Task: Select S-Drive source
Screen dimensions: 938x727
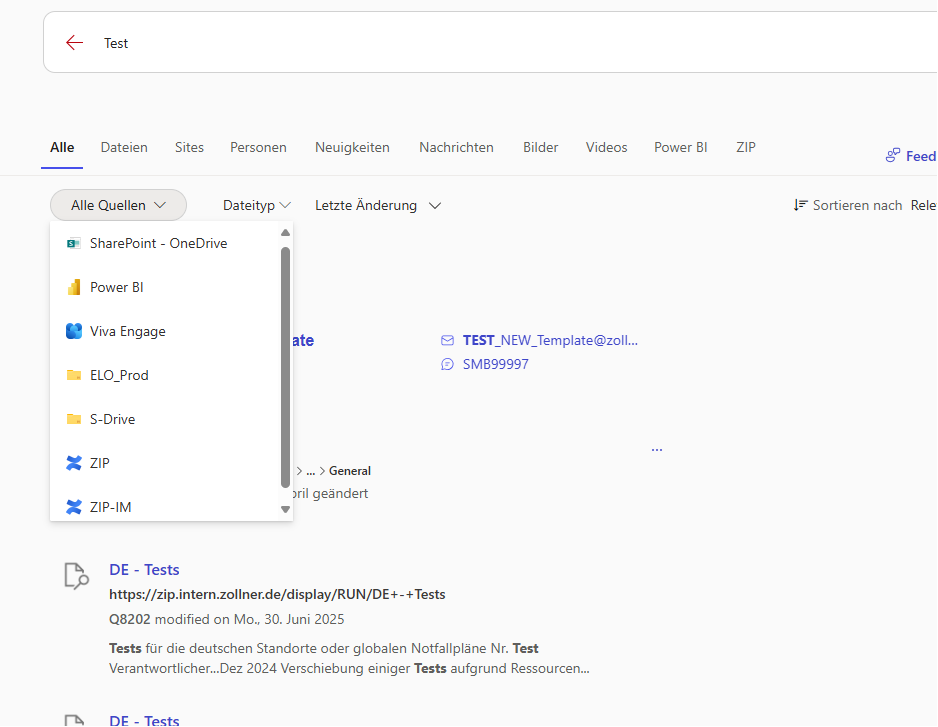Action: click(166, 419)
